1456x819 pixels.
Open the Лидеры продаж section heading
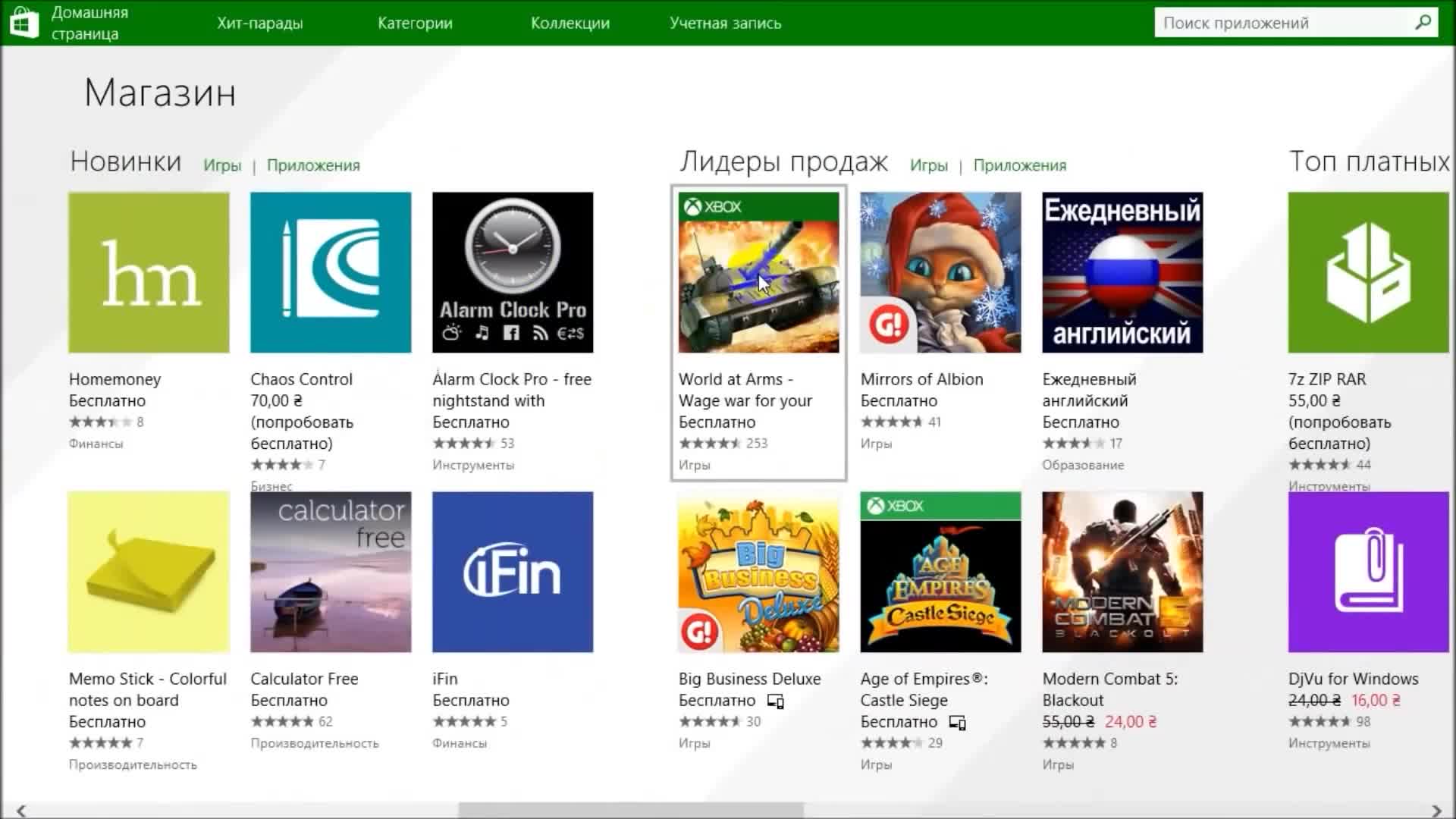[x=783, y=162]
